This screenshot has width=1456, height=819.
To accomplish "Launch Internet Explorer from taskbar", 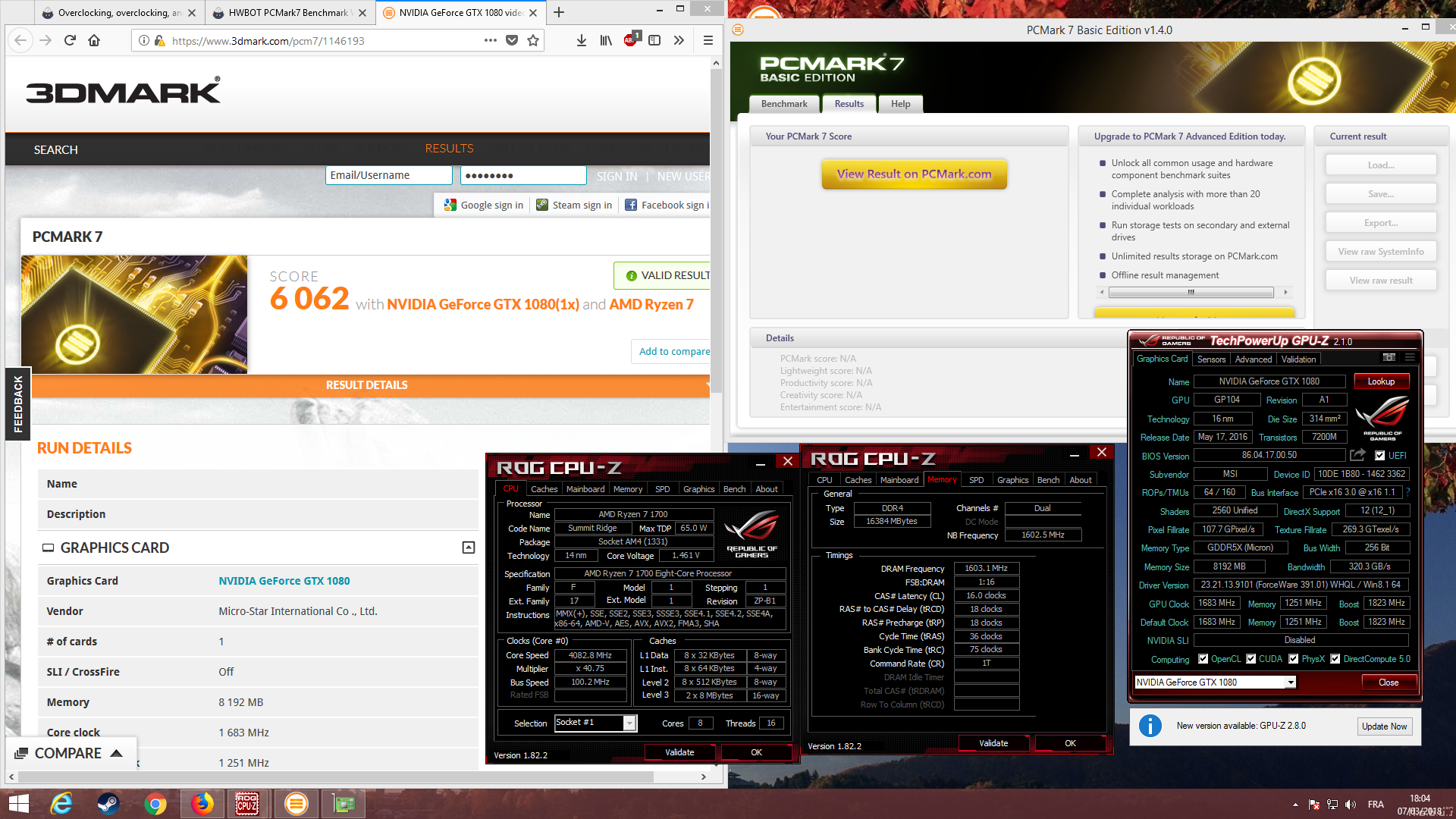I will pyautogui.click(x=61, y=804).
